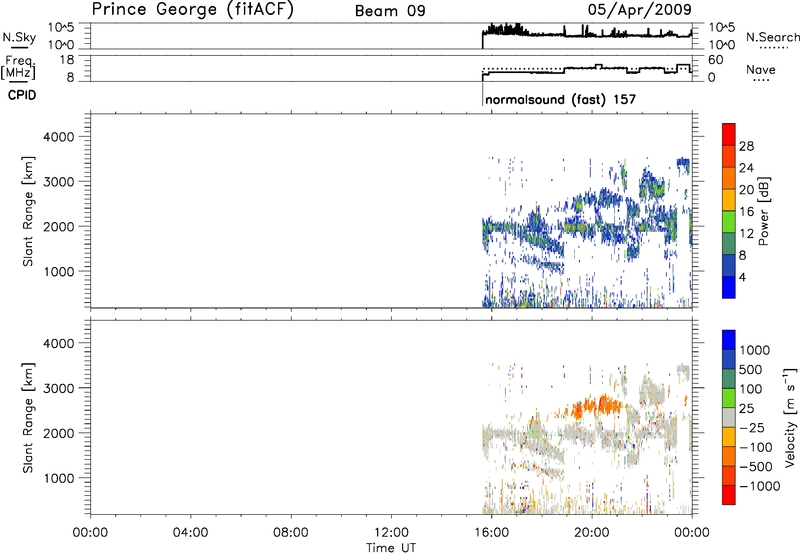Click the "Velocity [m s-1]" colorbar title
The image size is (800, 554).
790,417
